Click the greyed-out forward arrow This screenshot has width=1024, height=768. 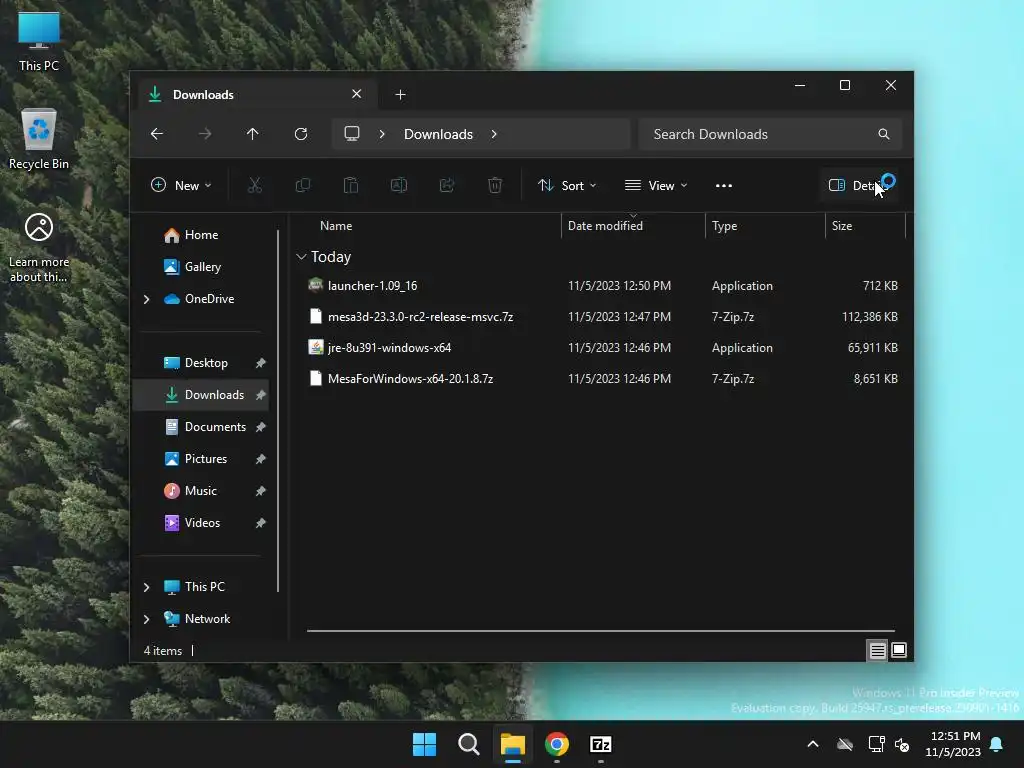point(205,134)
